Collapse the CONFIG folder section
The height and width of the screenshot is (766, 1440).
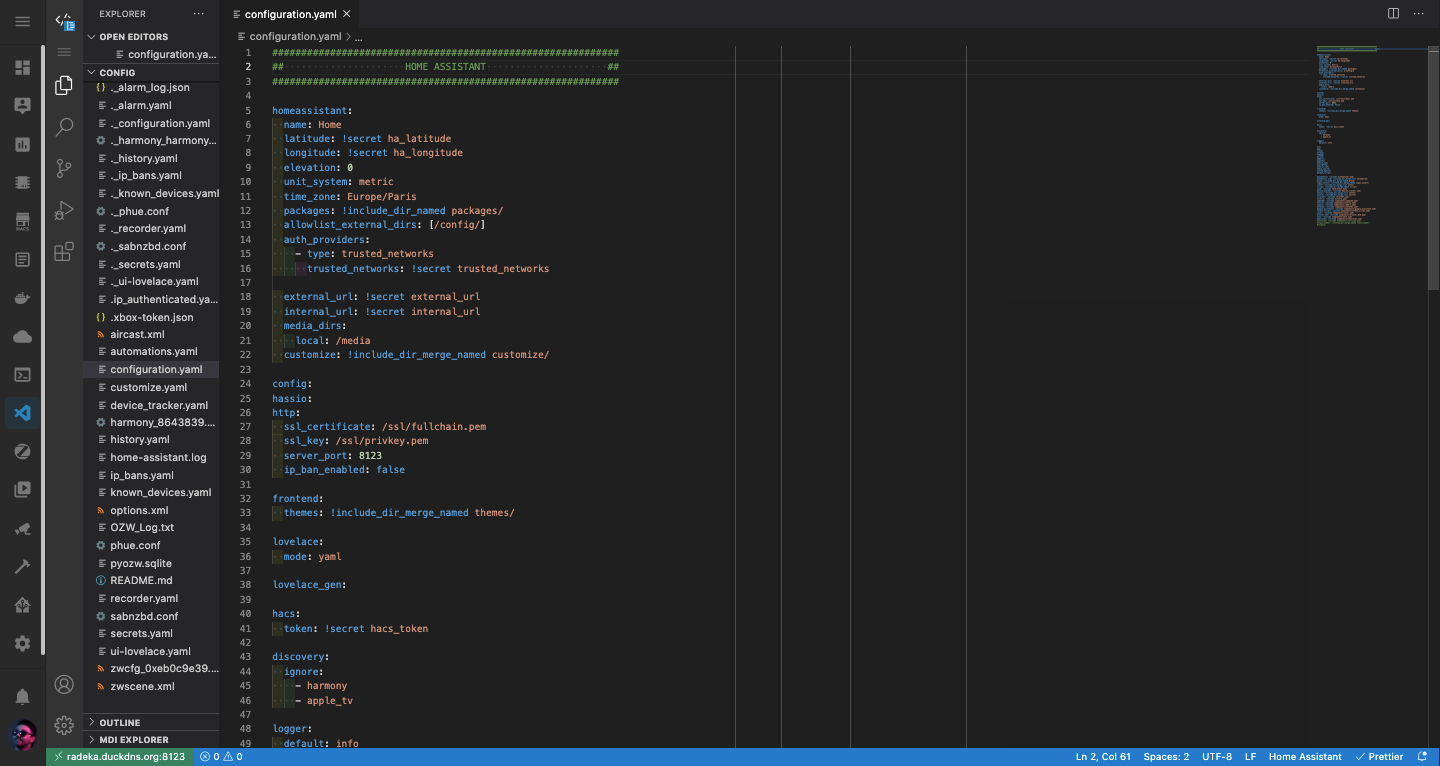coord(151,72)
